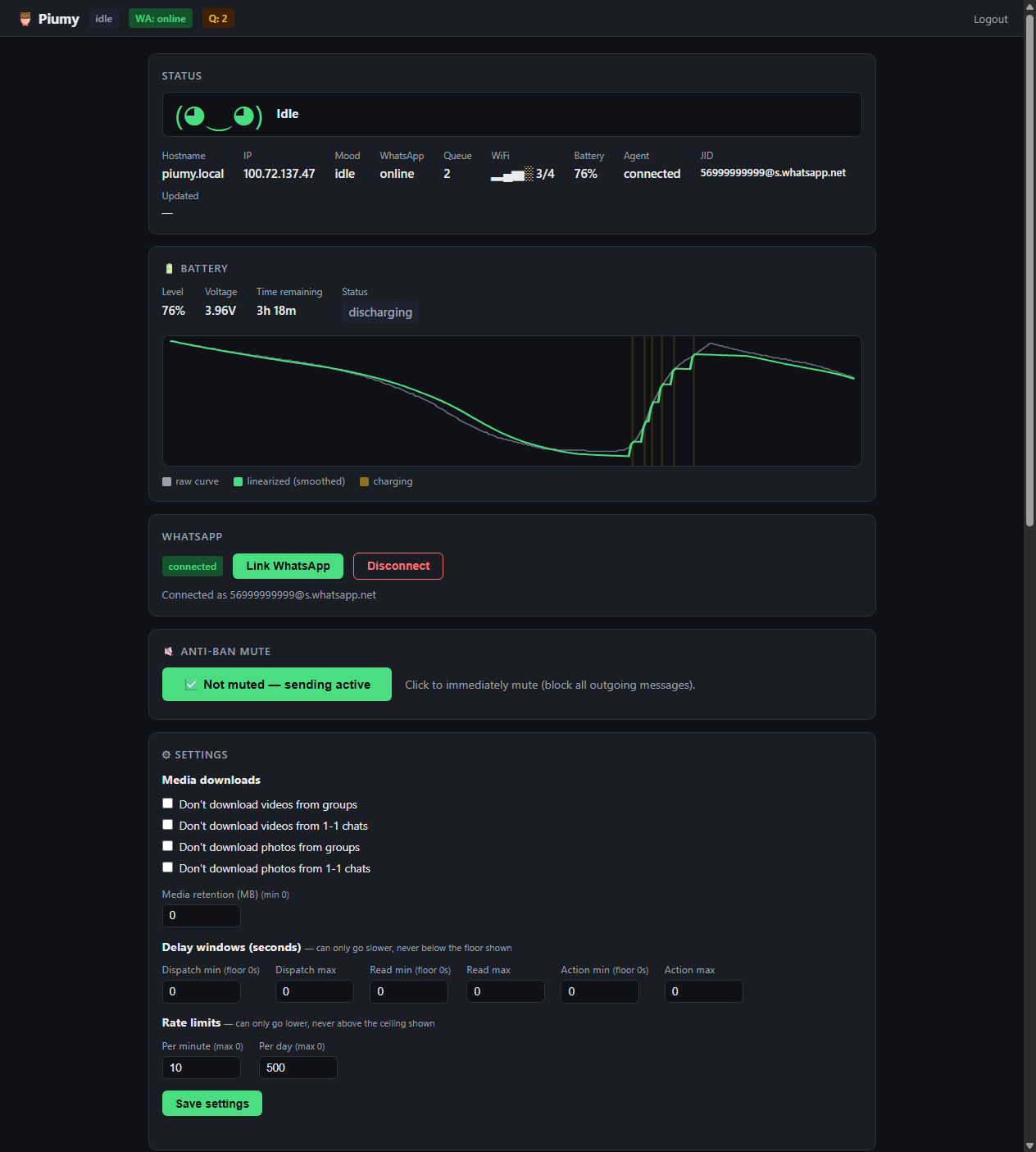
Task: Focus the Read max input field
Action: coord(506,991)
